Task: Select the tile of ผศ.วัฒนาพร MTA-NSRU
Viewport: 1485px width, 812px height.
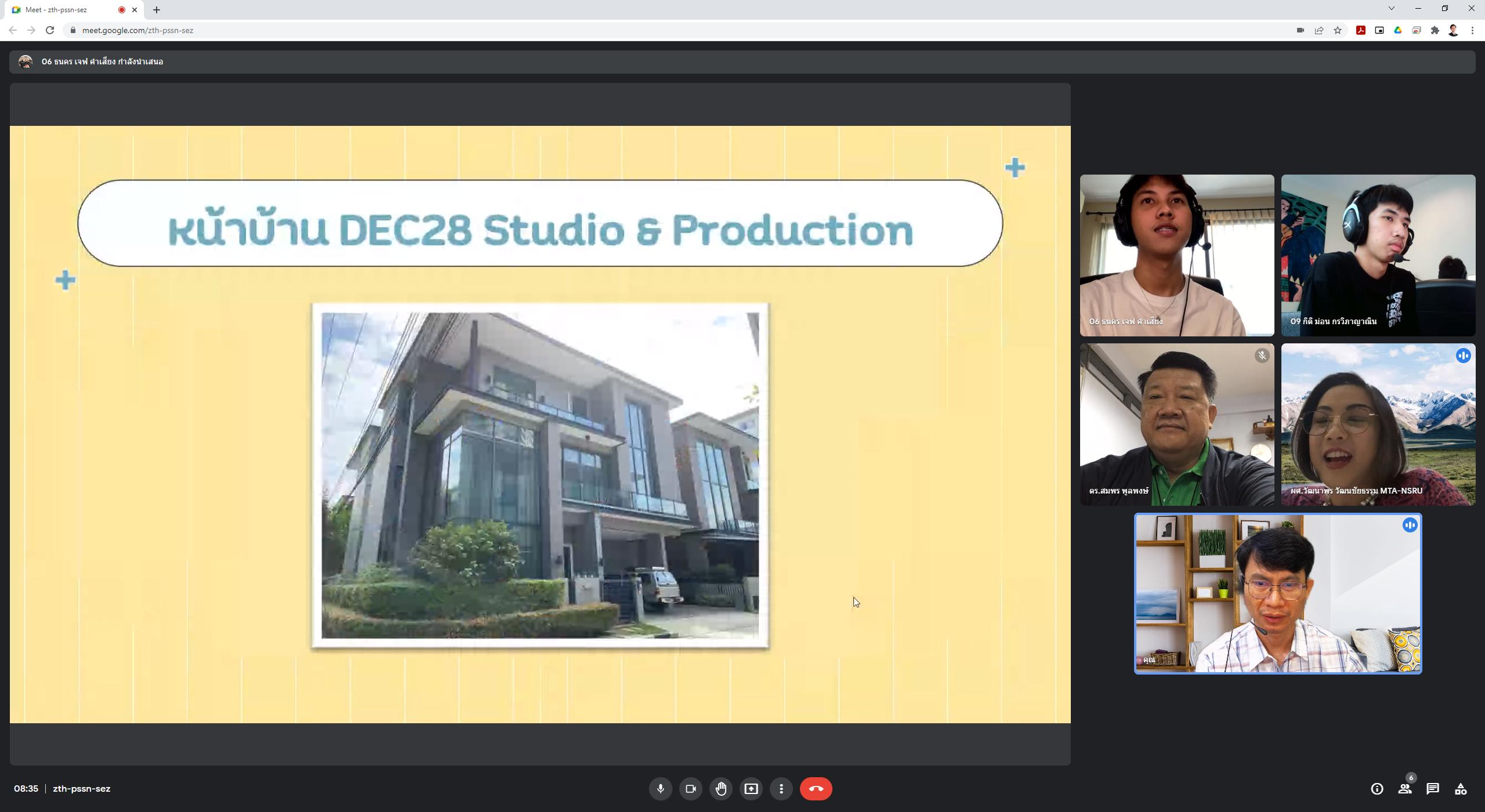Action: [1378, 425]
